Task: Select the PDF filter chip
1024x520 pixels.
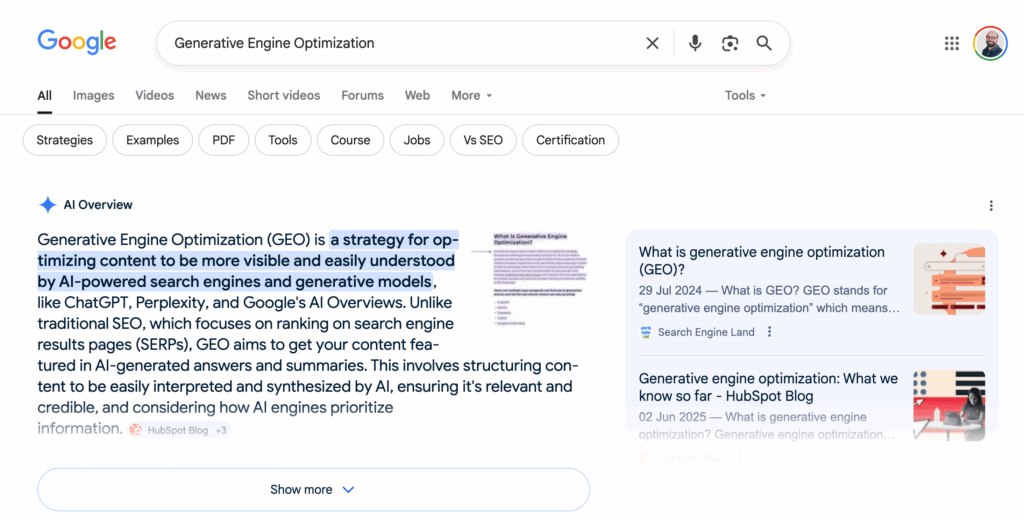Action: [x=223, y=140]
